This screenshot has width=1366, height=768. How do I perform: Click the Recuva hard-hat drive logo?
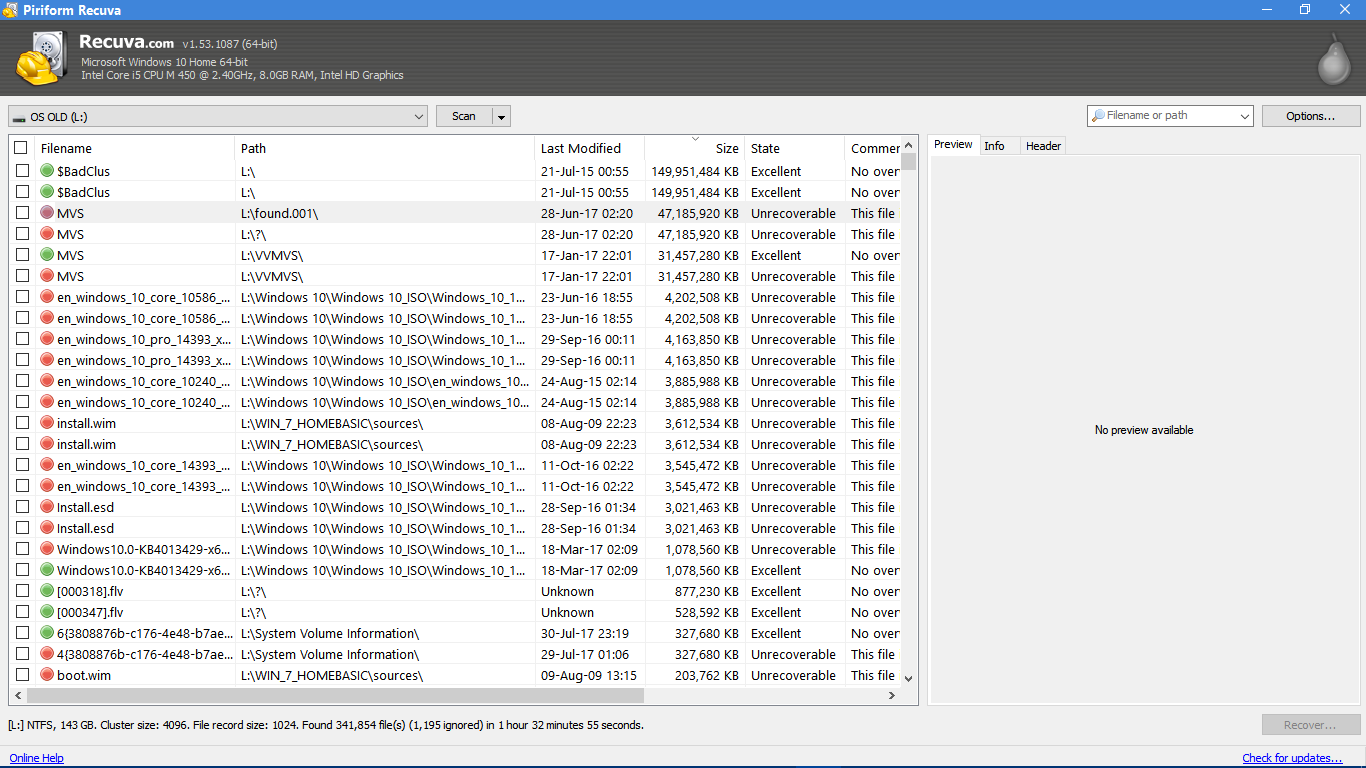41,58
